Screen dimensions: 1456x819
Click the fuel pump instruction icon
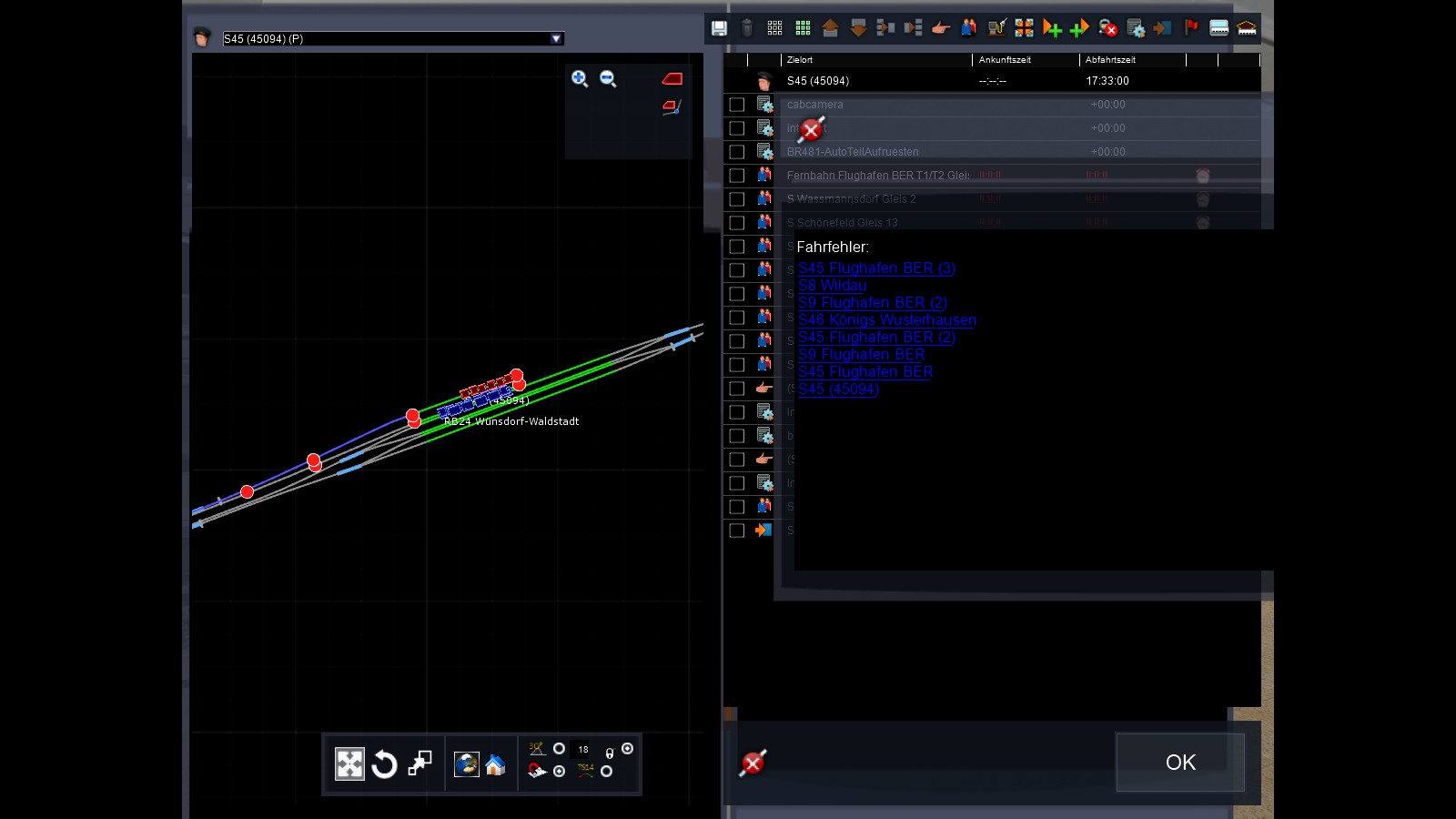point(996,28)
